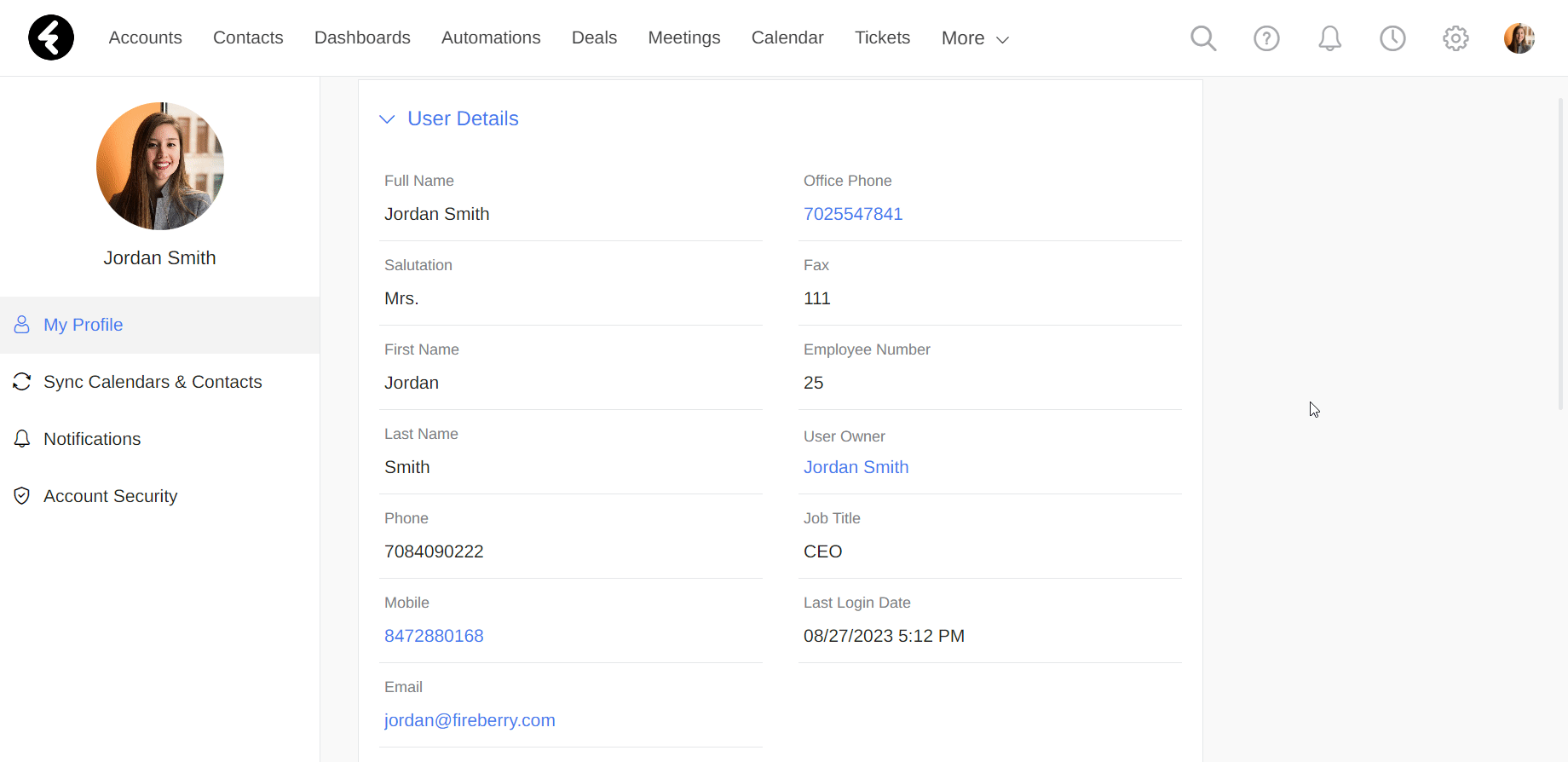Click the office phone 7025547841 link

(853, 214)
